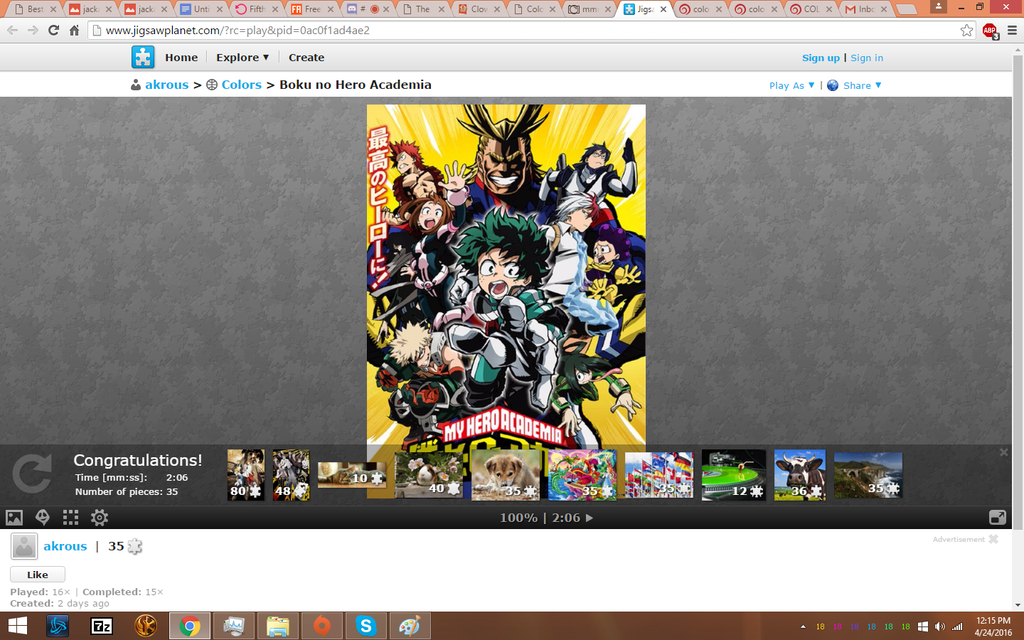1024x640 pixels.
Task: Open the Adblock Plus extension icon
Action: [990, 30]
